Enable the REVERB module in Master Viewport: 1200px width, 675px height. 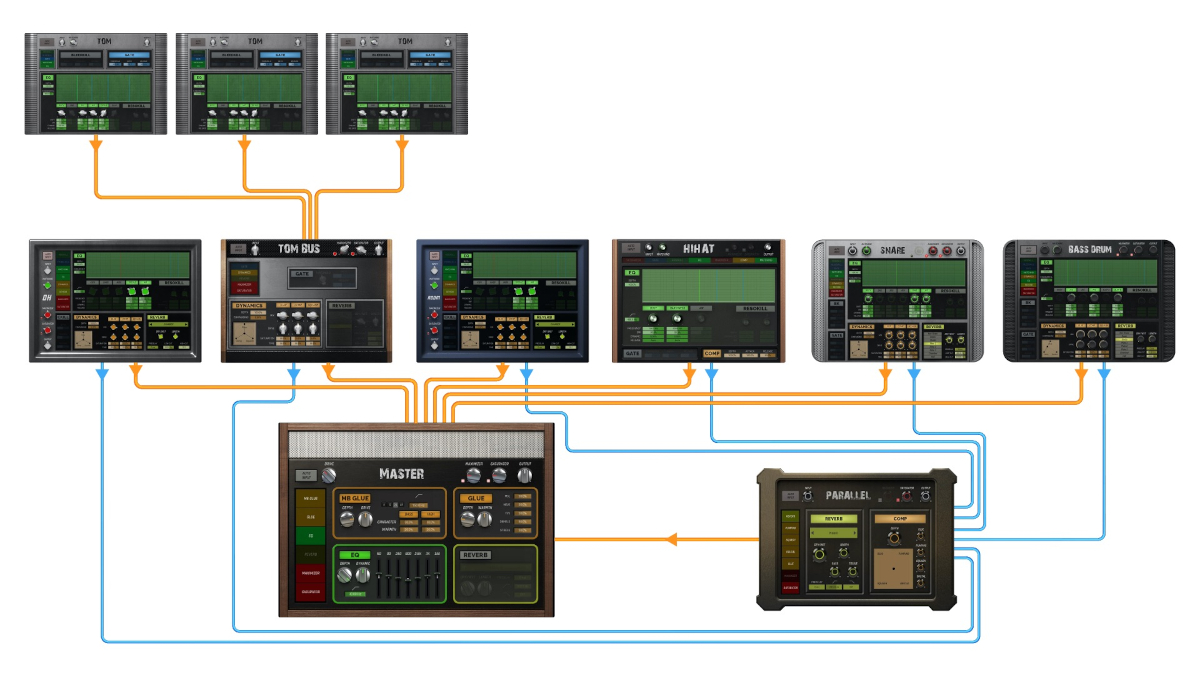[475, 555]
